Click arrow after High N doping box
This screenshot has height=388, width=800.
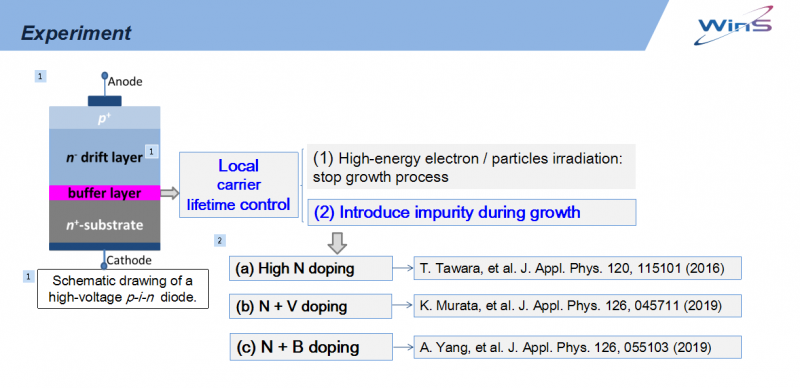(x=403, y=269)
